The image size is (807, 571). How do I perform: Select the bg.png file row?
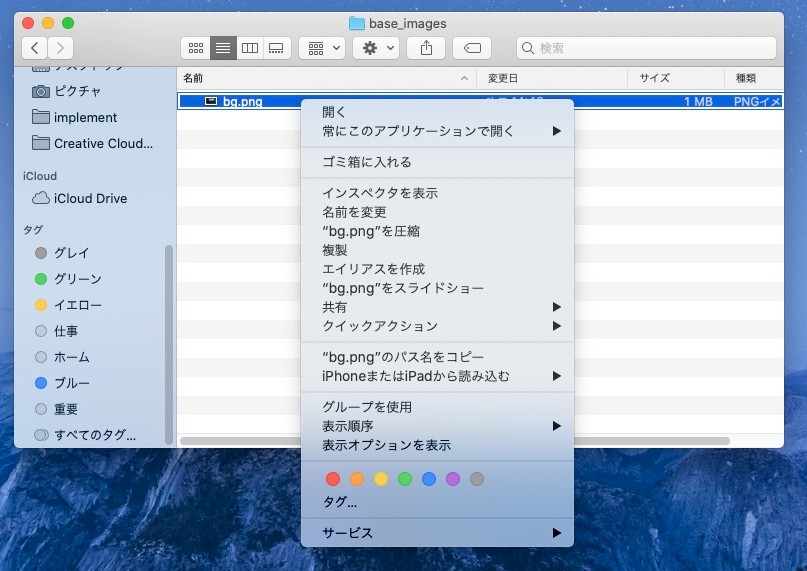(x=480, y=101)
